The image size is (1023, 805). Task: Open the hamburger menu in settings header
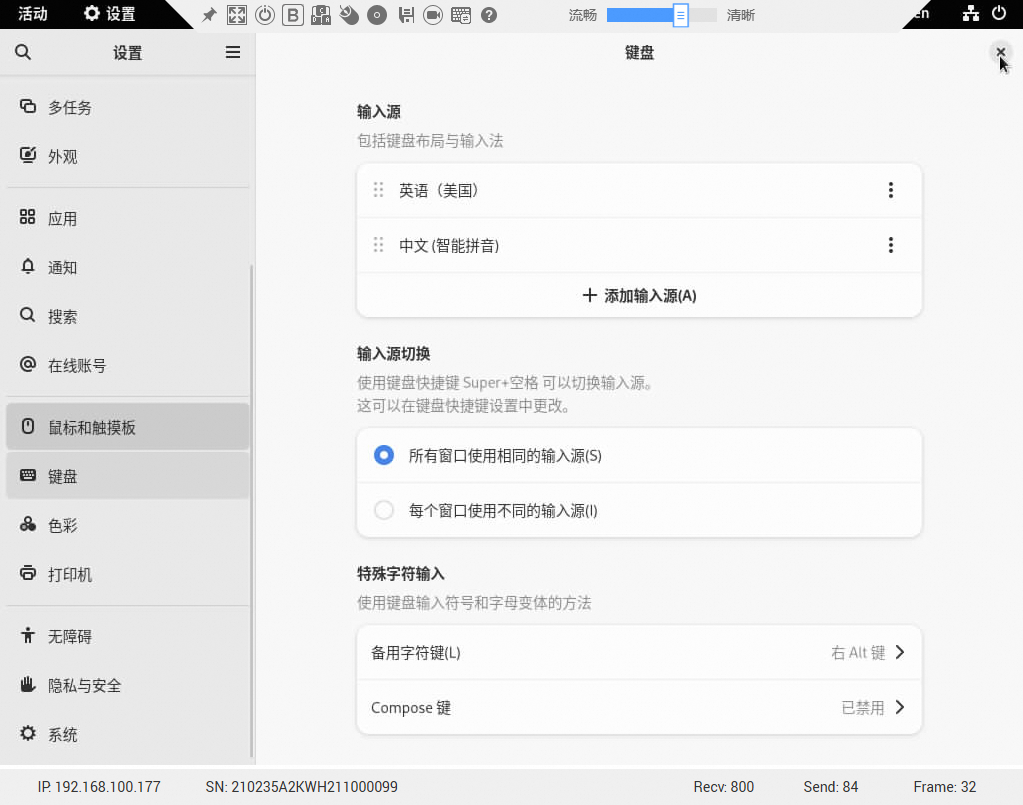coord(233,53)
